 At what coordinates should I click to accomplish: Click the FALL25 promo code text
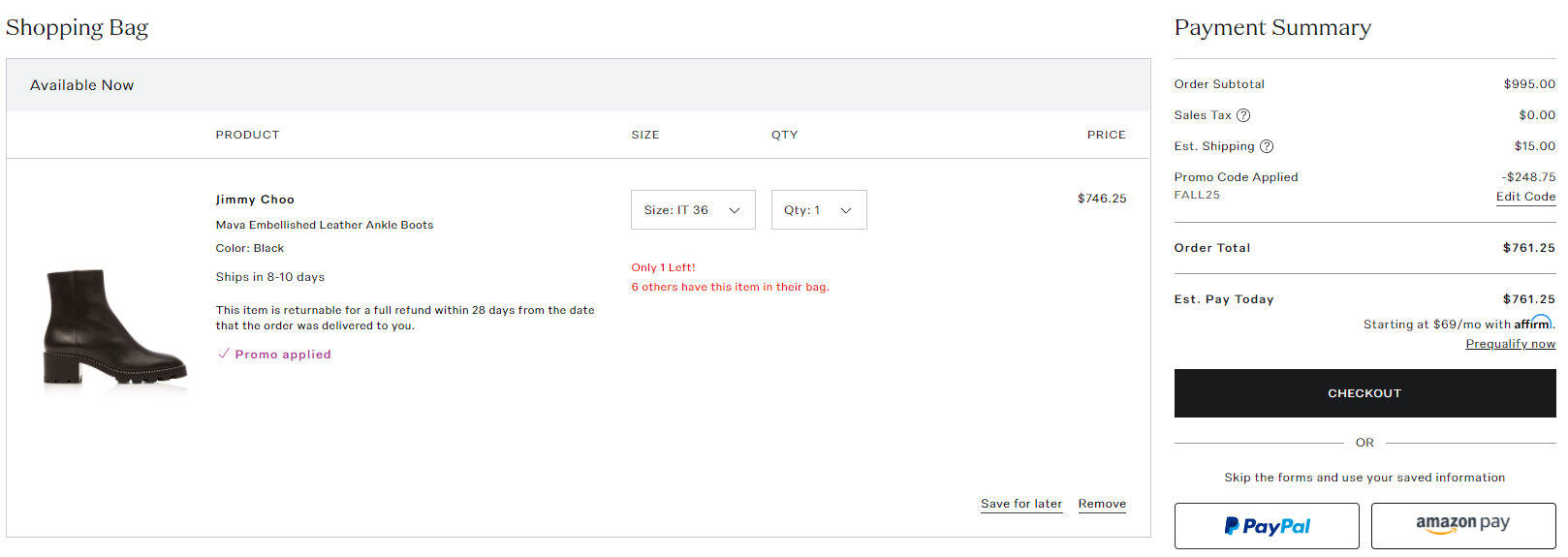tap(1197, 195)
